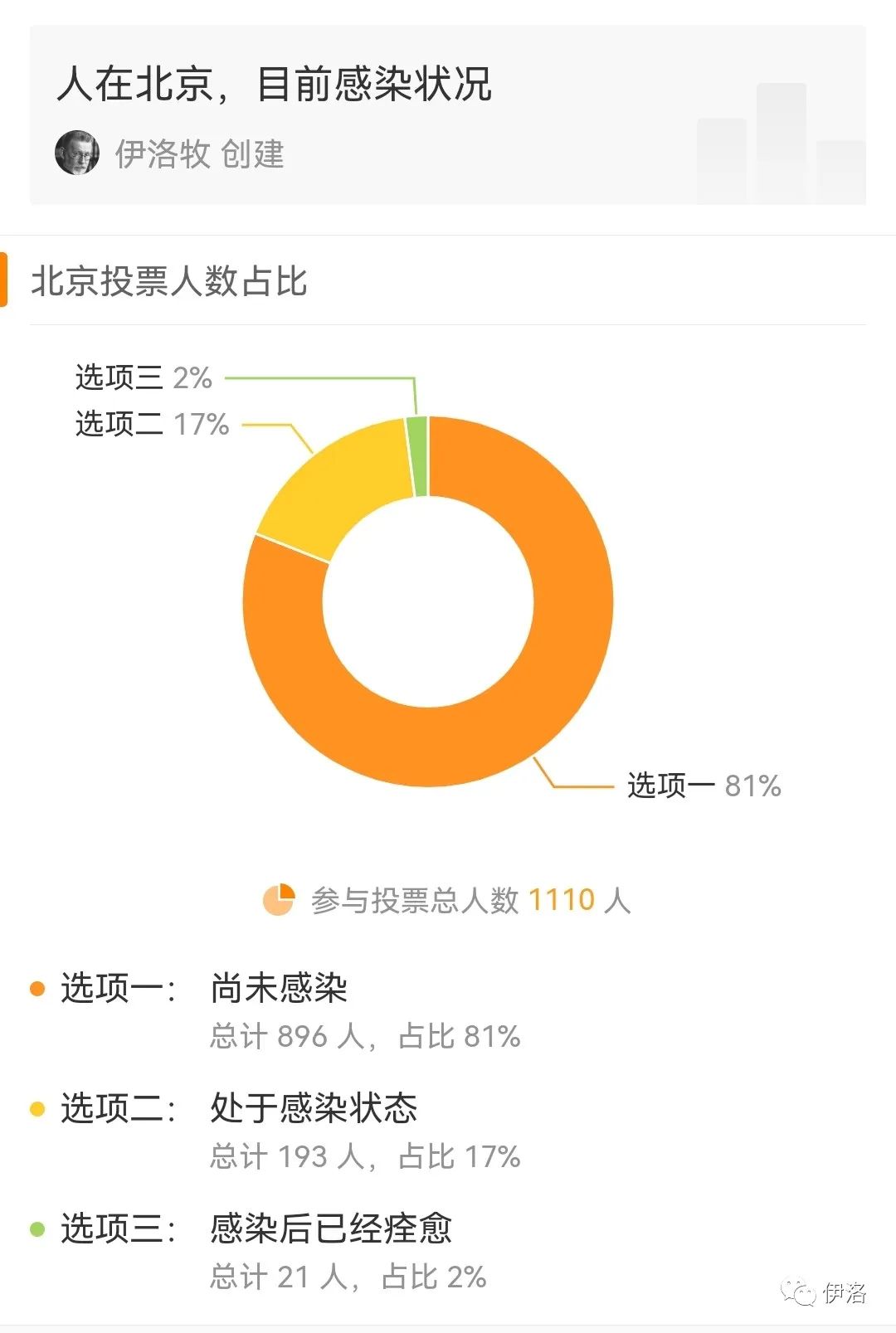Viewport: 896px width, 1333px height.
Task: Click the 伊洛牧 创建 creator name
Action: (199, 153)
